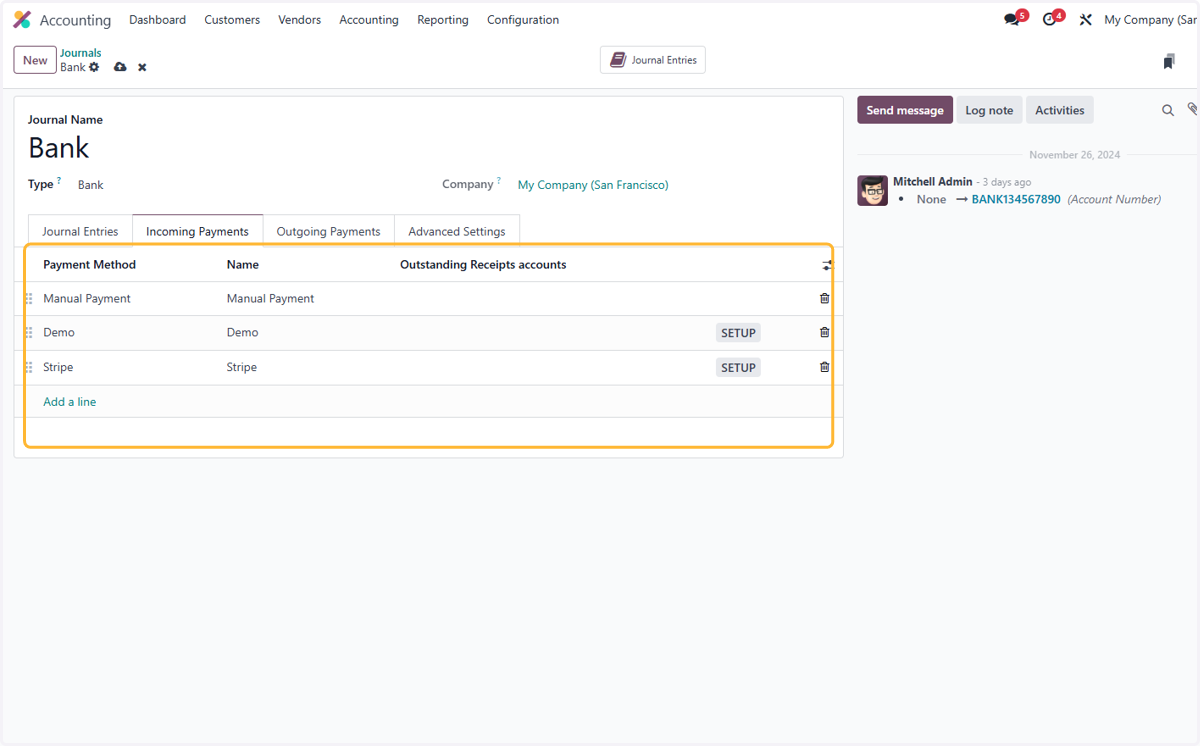Open the Reporting menu
Viewport: 1200px width, 746px height.
[442, 20]
